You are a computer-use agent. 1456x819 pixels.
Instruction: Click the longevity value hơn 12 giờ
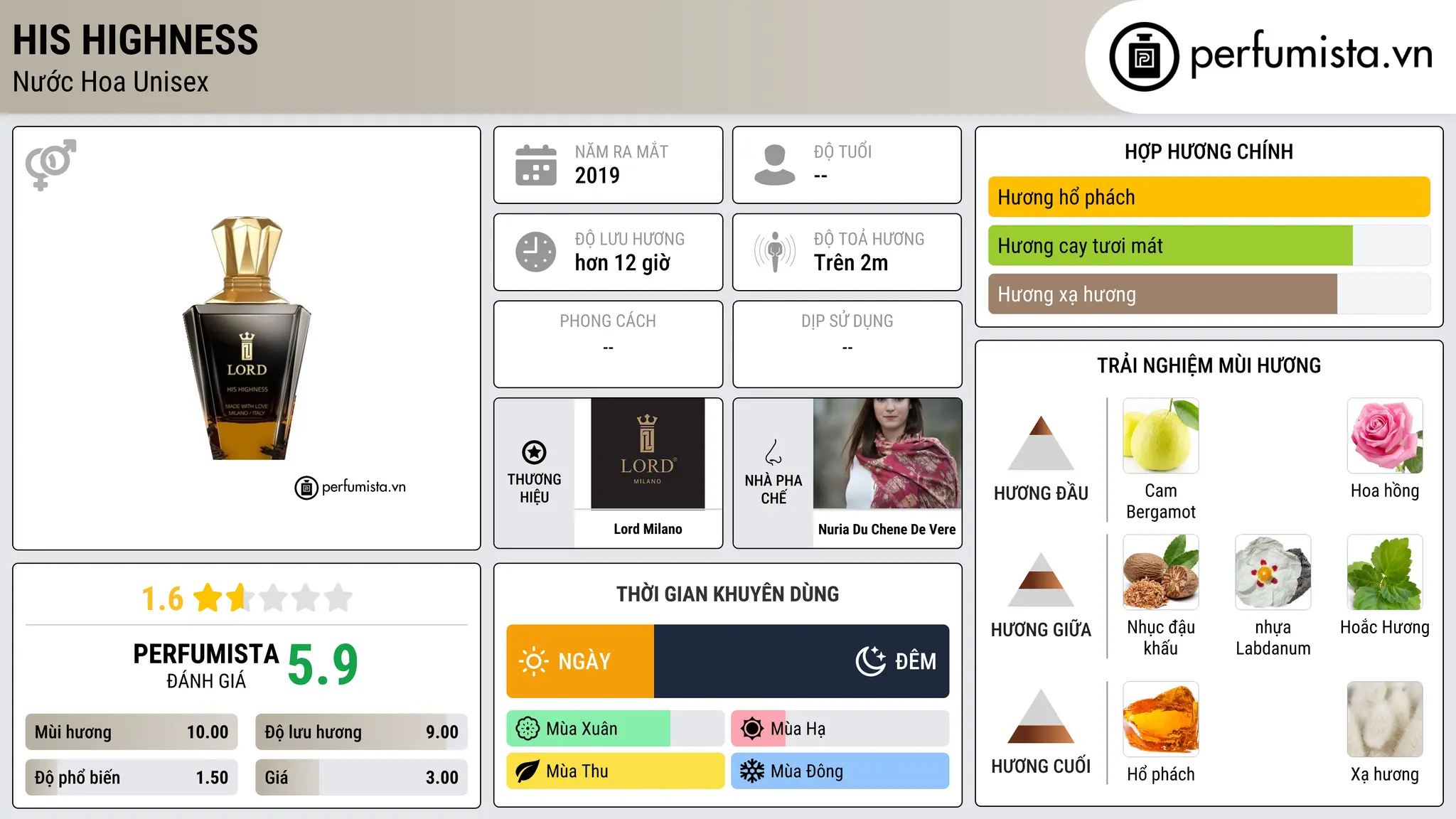(623, 263)
